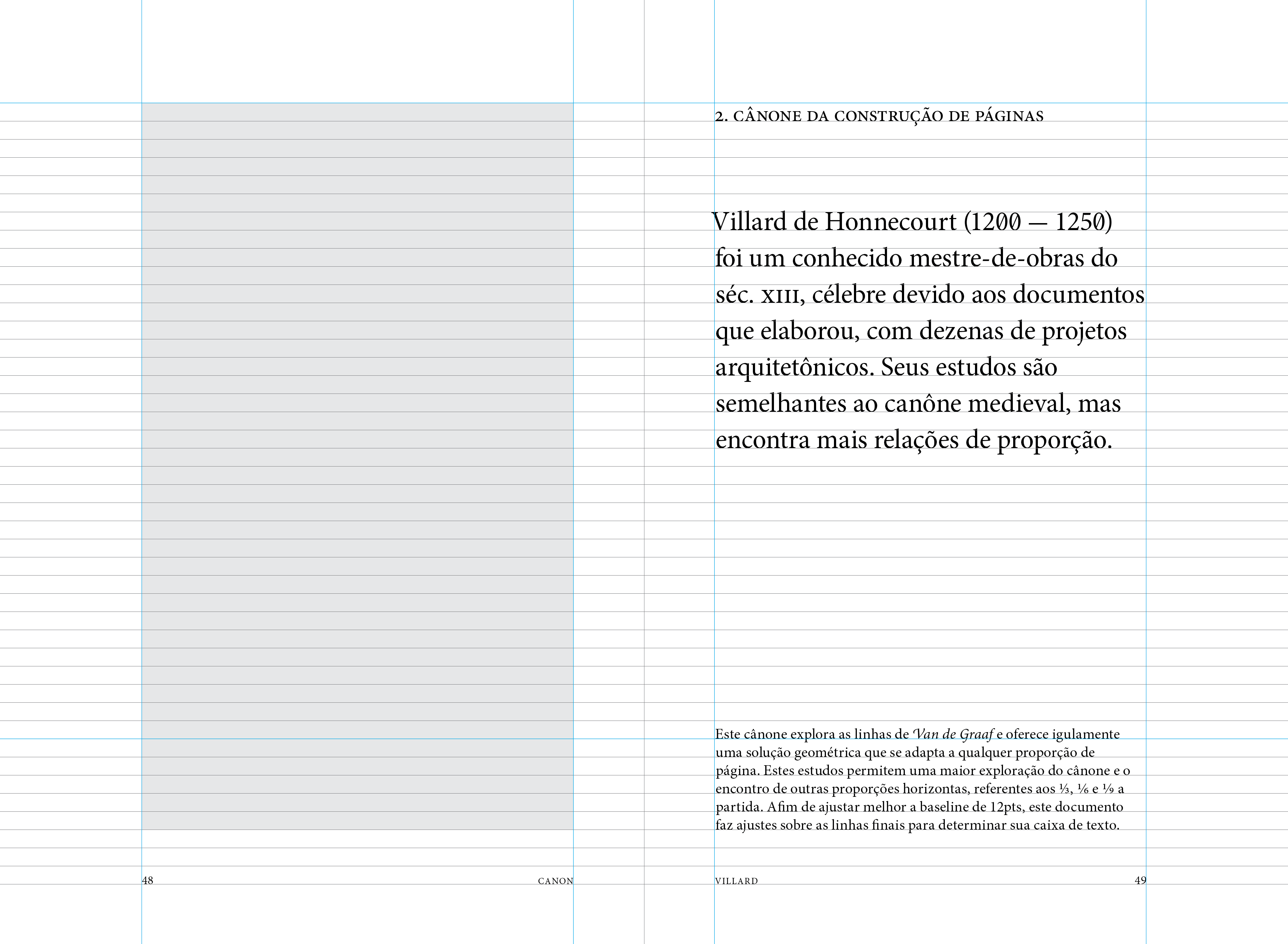1288x944 pixels.
Task: Click the line 'arquitetônicos. Seus estudos são'
Action: point(886,367)
